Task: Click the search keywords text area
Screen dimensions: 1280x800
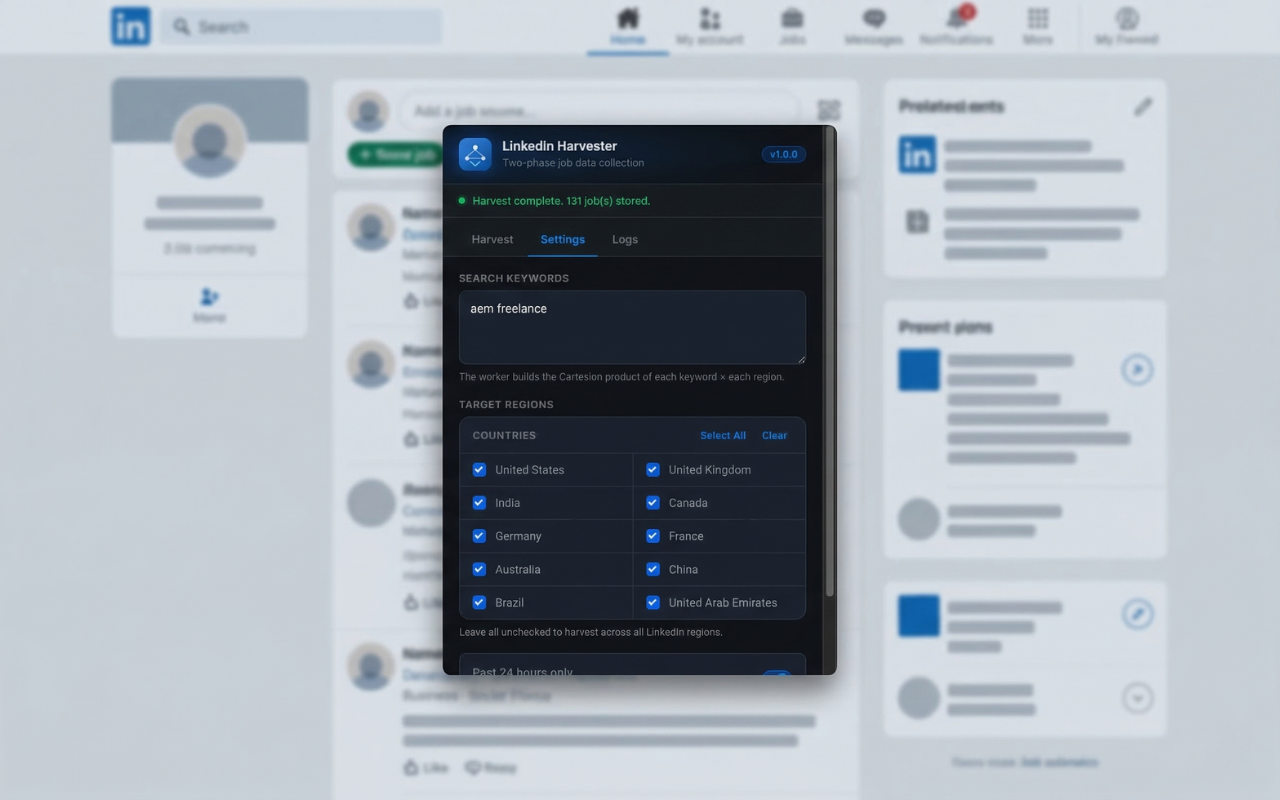Action: tap(632, 327)
